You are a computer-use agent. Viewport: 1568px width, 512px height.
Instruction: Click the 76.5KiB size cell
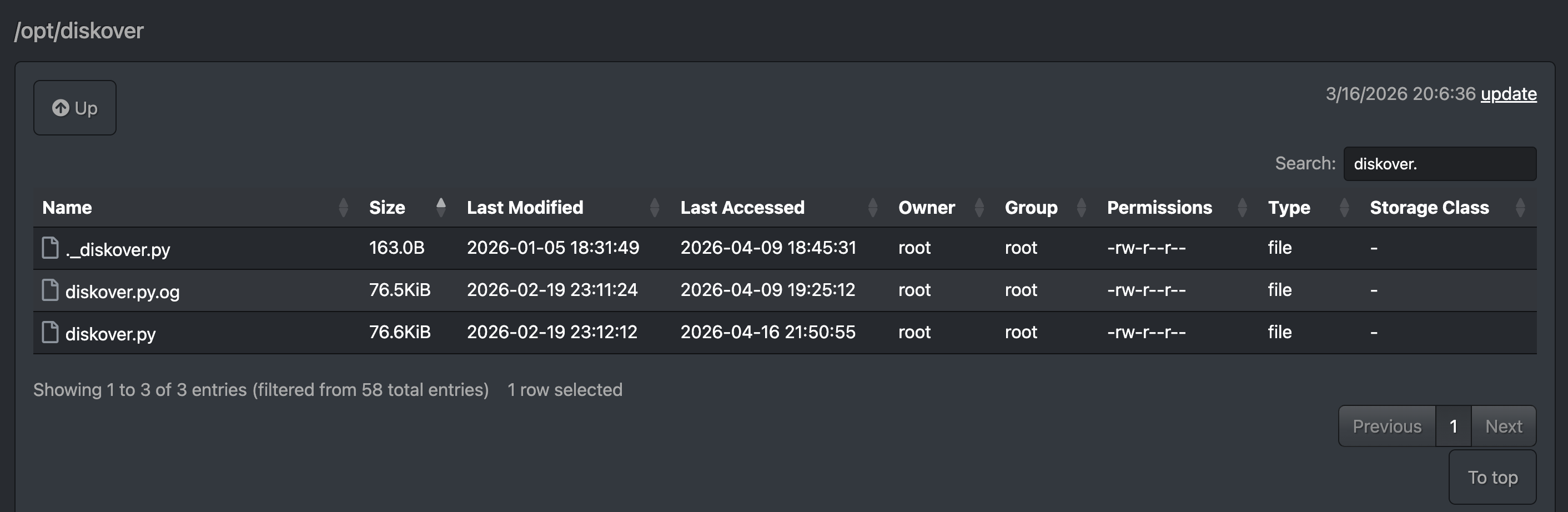pos(400,290)
